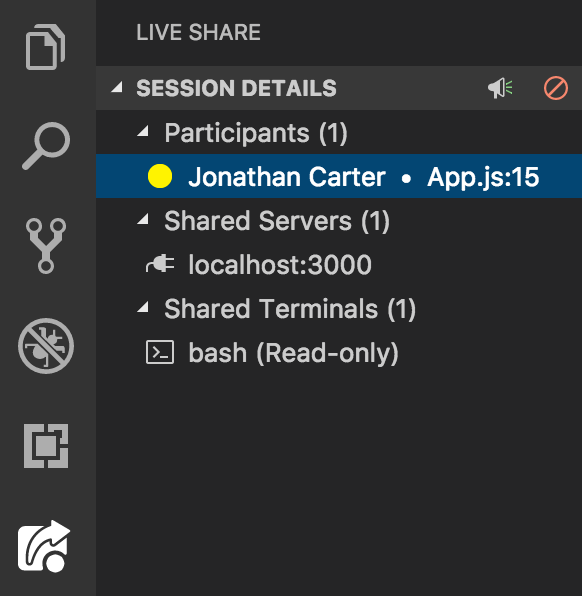The image size is (582, 596).
Task: Open the Explorer files view
Action: coord(46,47)
